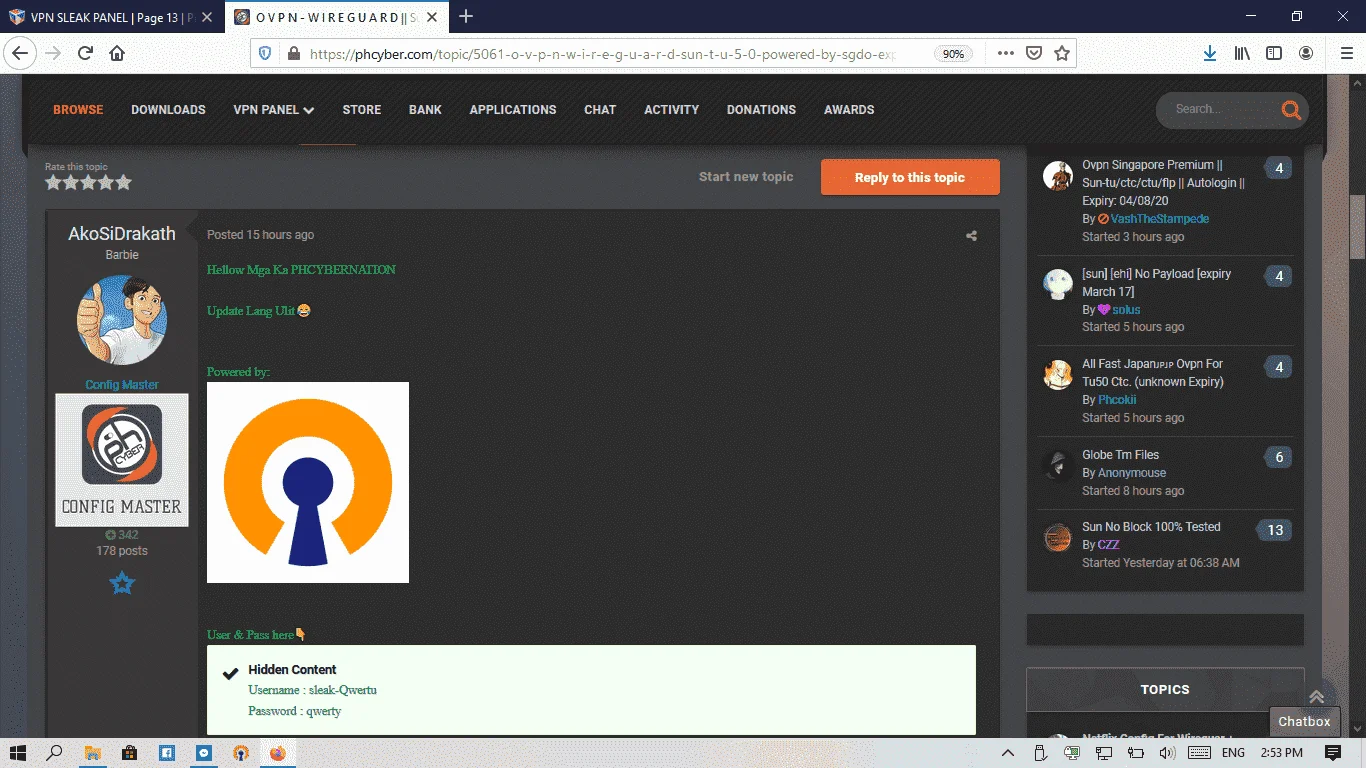Screen dimensions: 1366x768
Task: Open Firefox account icon
Action: click(x=1306, y=53)
